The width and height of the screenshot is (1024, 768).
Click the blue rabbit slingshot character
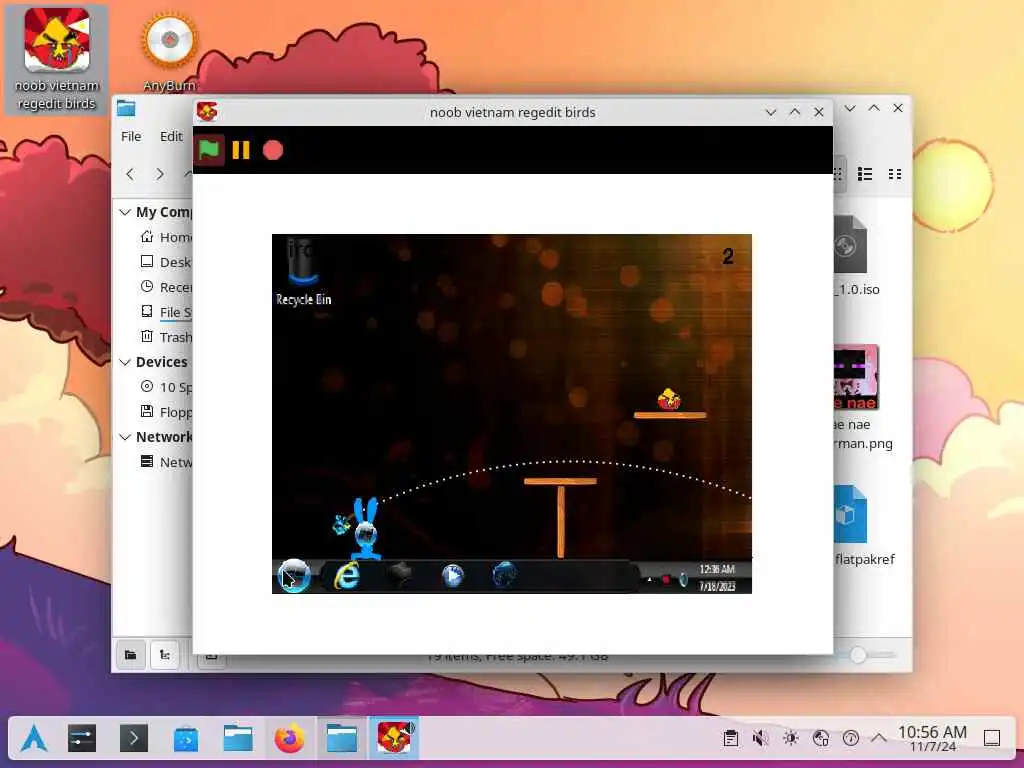(x=366, y=528)
